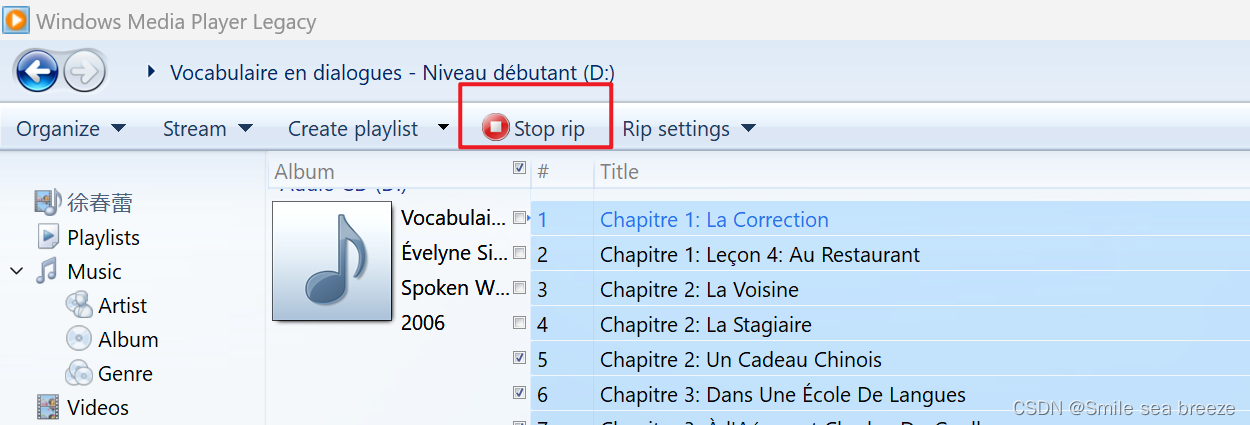Viewport: 1250px width, 425px height.
Task: Click the Stop rip button label
Action: coord(549,129)
